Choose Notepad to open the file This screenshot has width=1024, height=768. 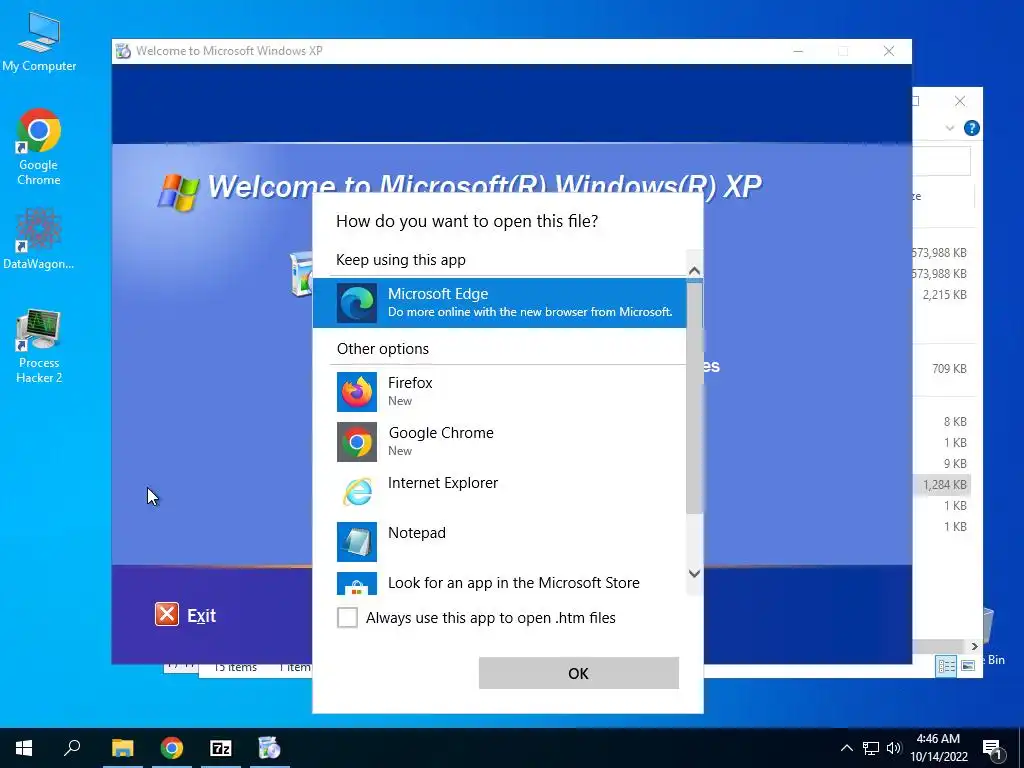[500, 541]
